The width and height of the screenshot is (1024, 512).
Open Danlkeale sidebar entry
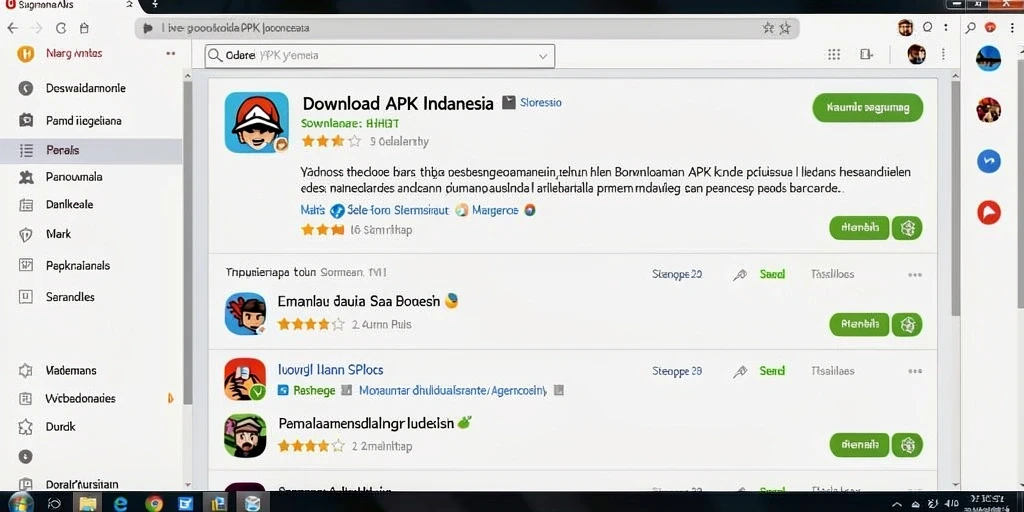pyautogui.click(x=69, y=204)
